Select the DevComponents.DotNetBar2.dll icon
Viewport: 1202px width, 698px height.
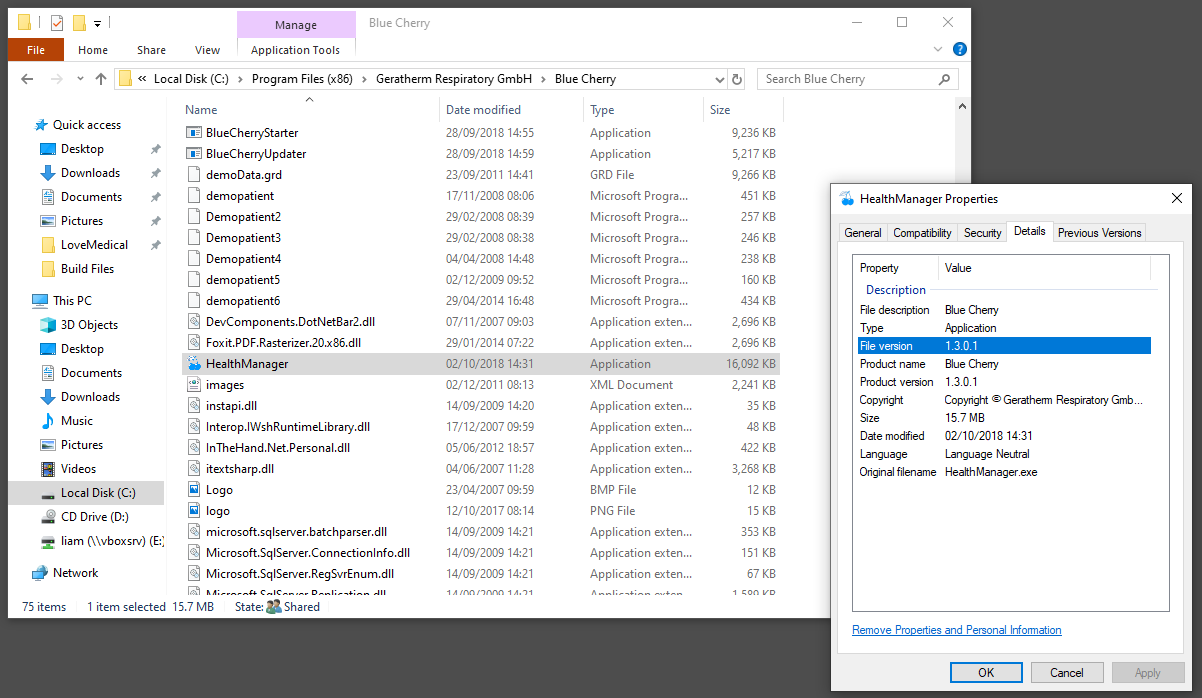195,322
